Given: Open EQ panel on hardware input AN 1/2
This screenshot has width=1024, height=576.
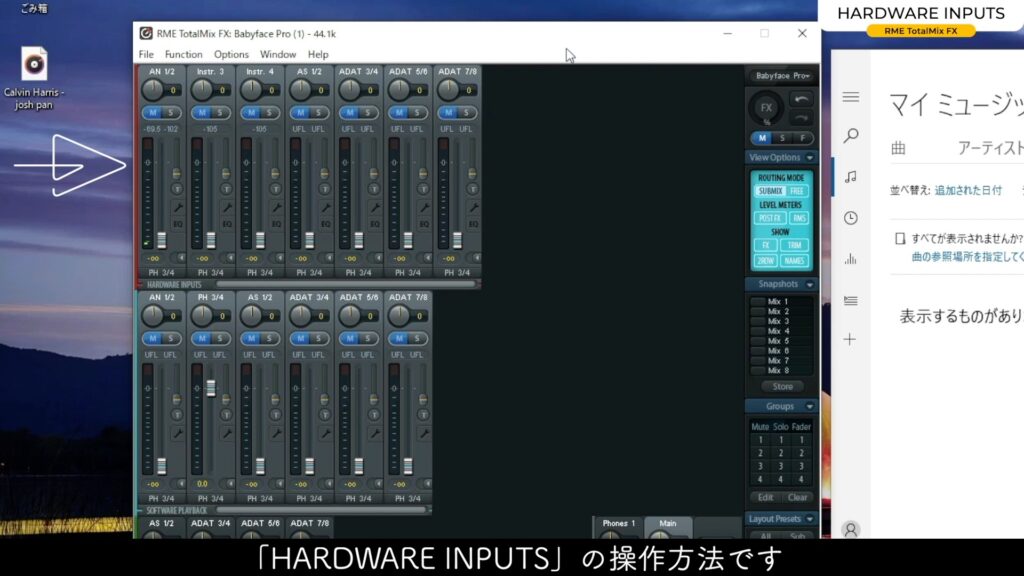Looking at the screenshot, I should point(177,224).
